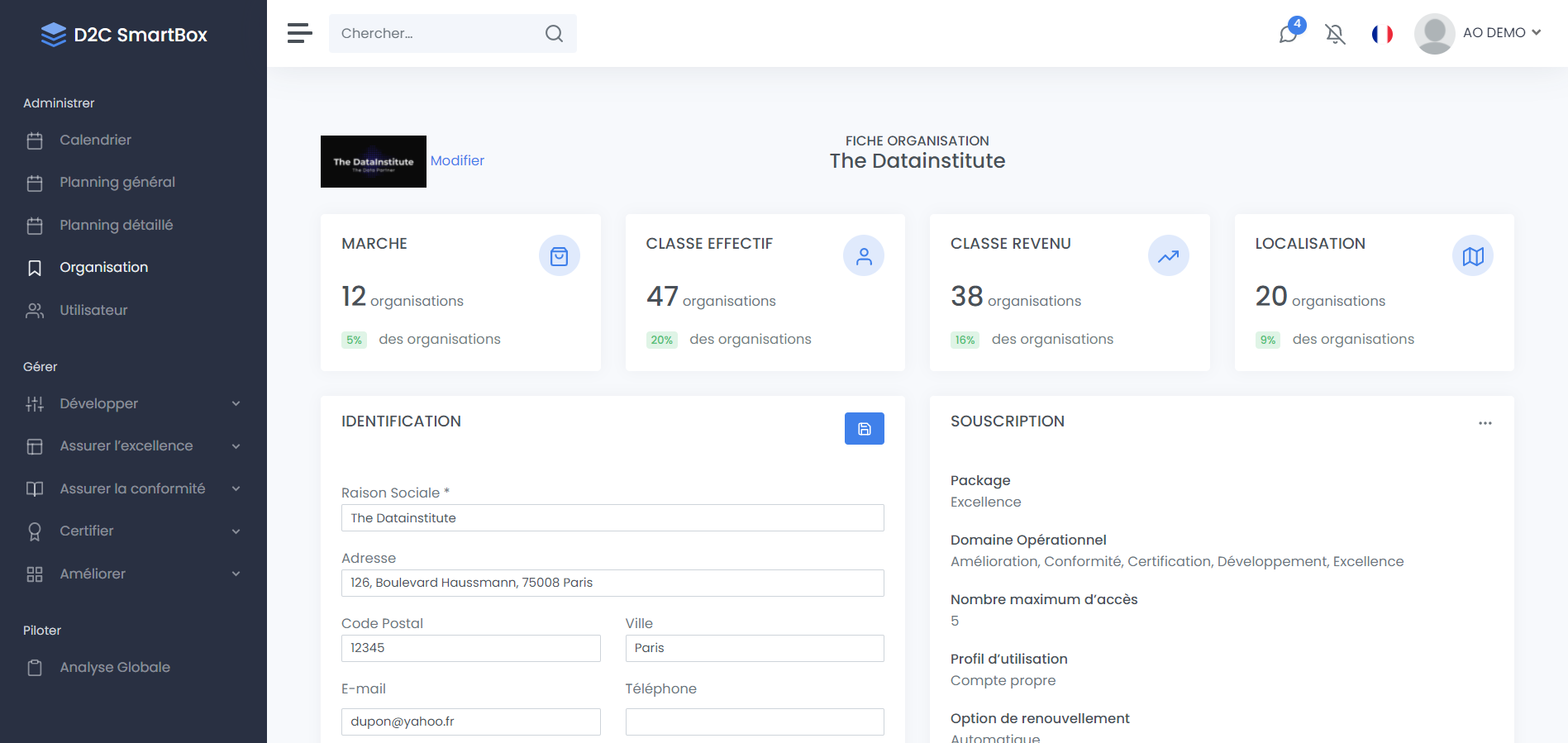This screenshot has height=743, width=1568.
Task: Open the Souscription three-dots menu
Action: pos(1485,423)
